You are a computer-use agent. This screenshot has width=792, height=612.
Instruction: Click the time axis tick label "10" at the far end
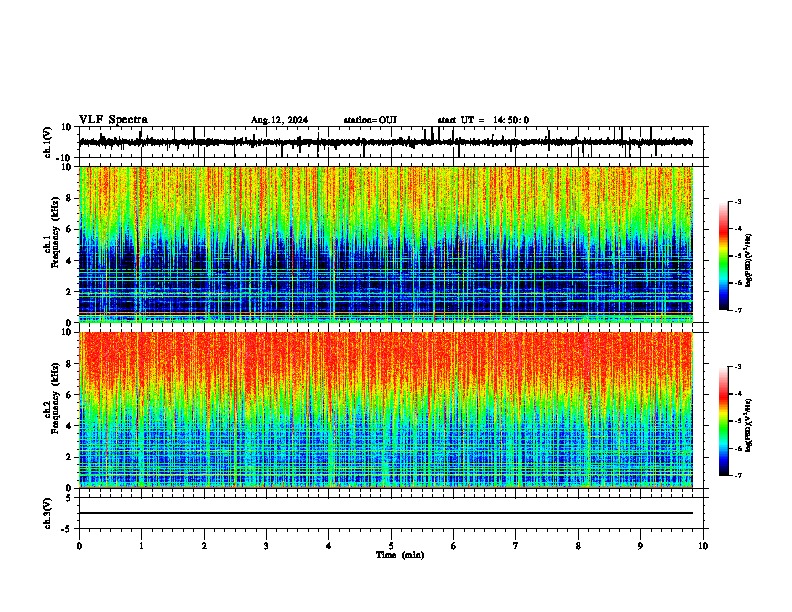click(703, 546)
